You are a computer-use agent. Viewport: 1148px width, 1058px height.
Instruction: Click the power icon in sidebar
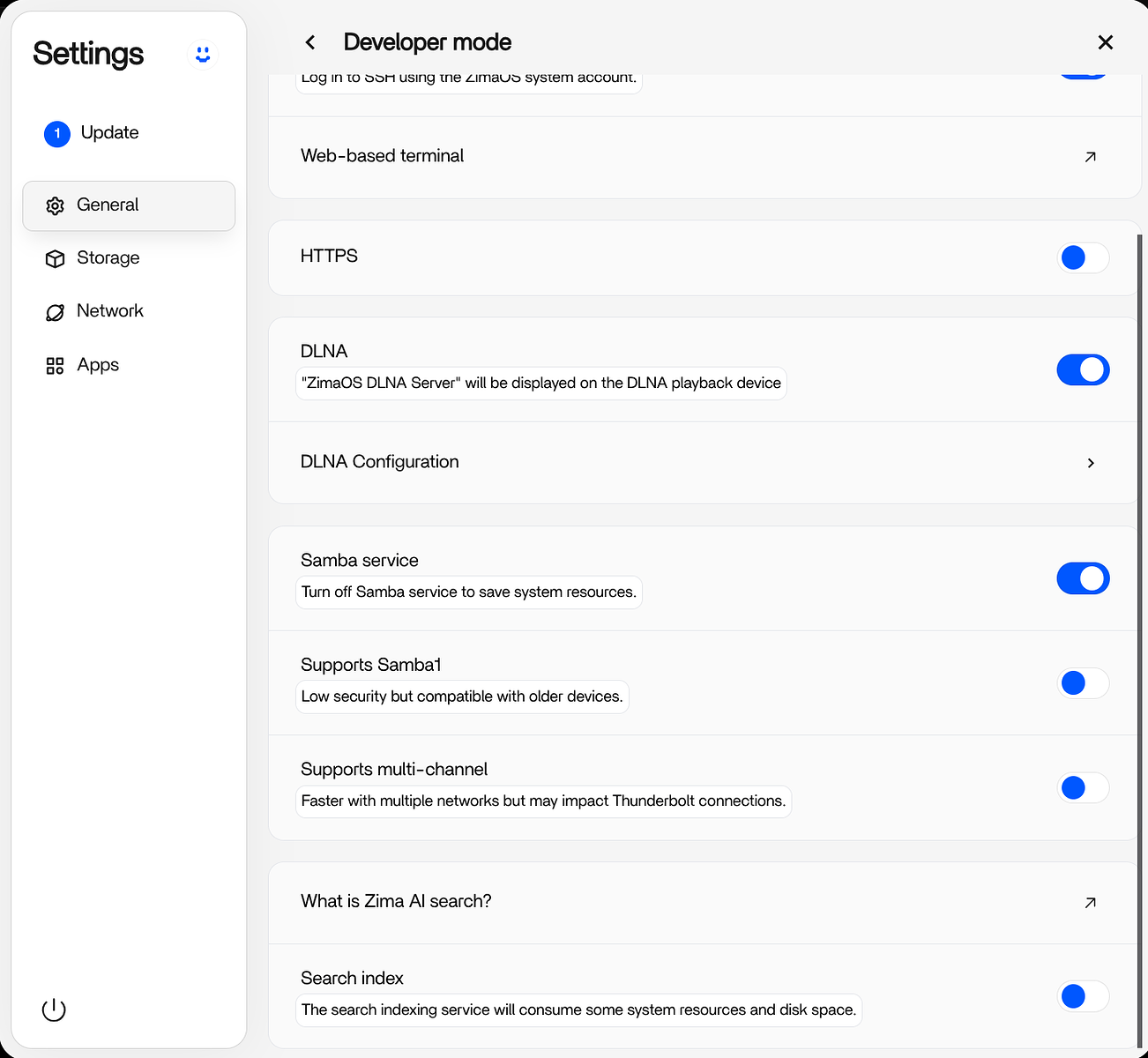coord(54,1010)
